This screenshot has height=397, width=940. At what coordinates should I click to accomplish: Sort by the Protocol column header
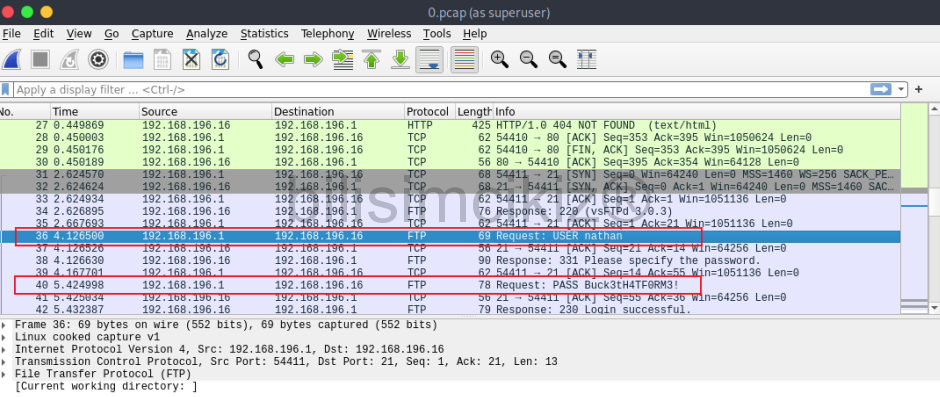point(429,112)
